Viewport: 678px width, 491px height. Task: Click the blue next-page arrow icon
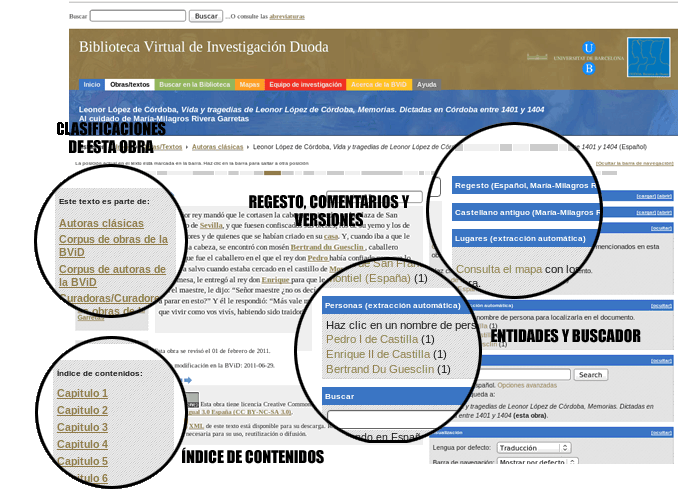tap(188, 380)
